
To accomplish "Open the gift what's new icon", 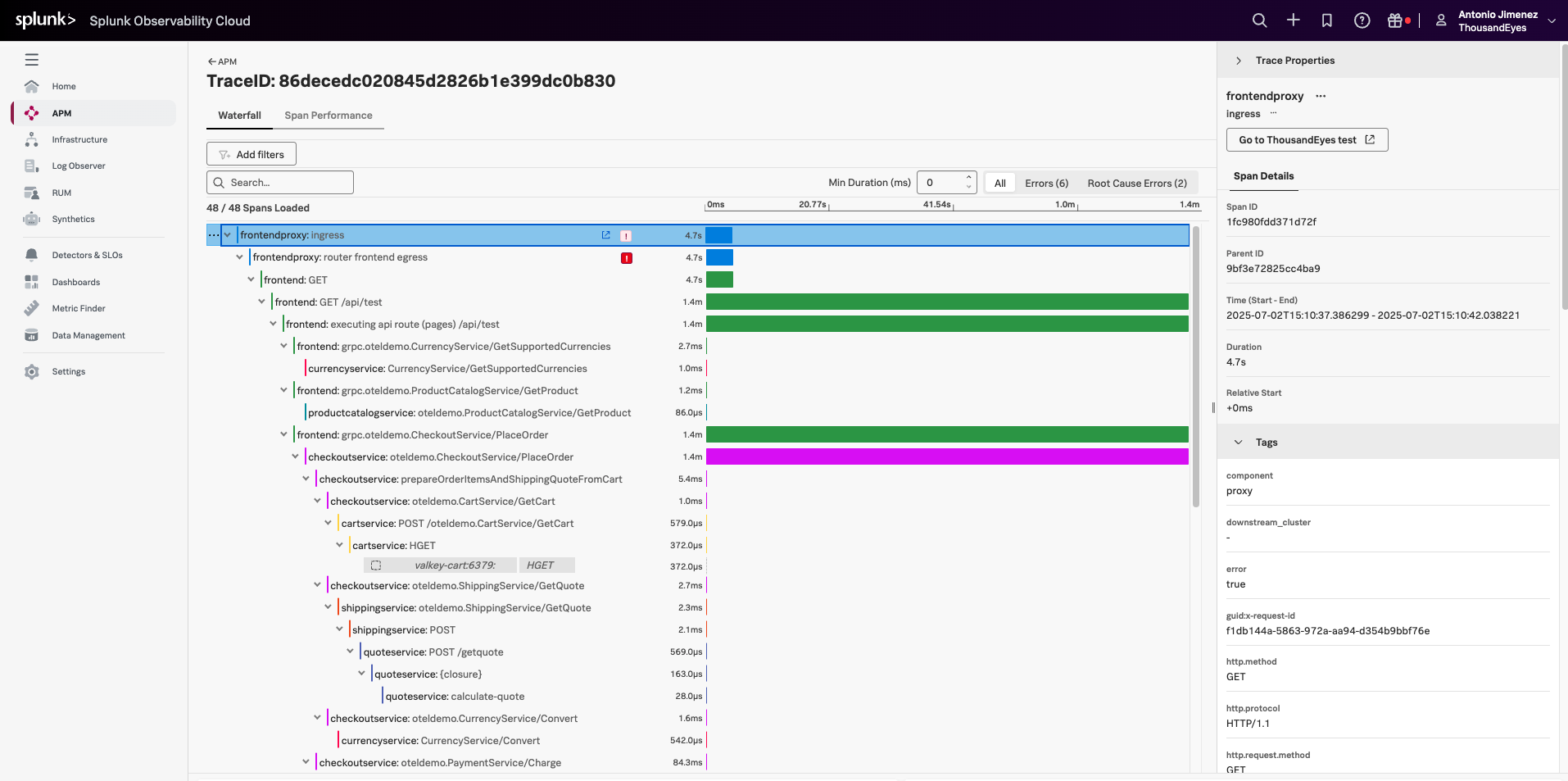I will pos(1395,20).
